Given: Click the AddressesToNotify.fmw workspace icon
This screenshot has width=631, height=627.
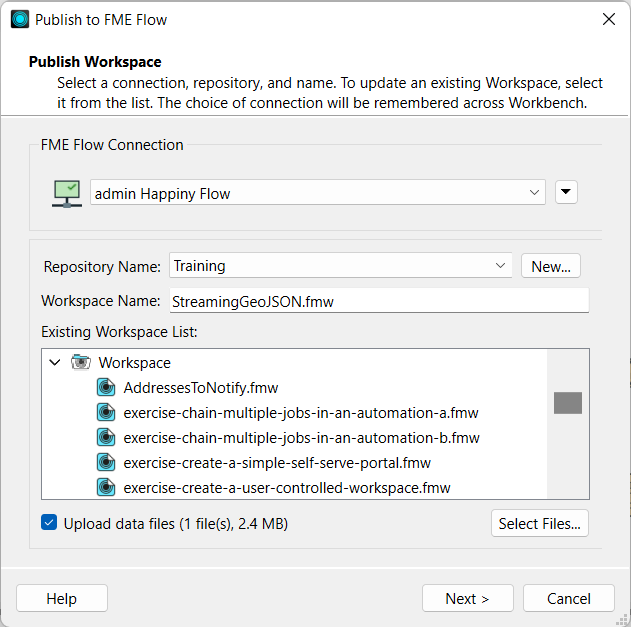Looking at the screenshot, I should click(106, 388).
